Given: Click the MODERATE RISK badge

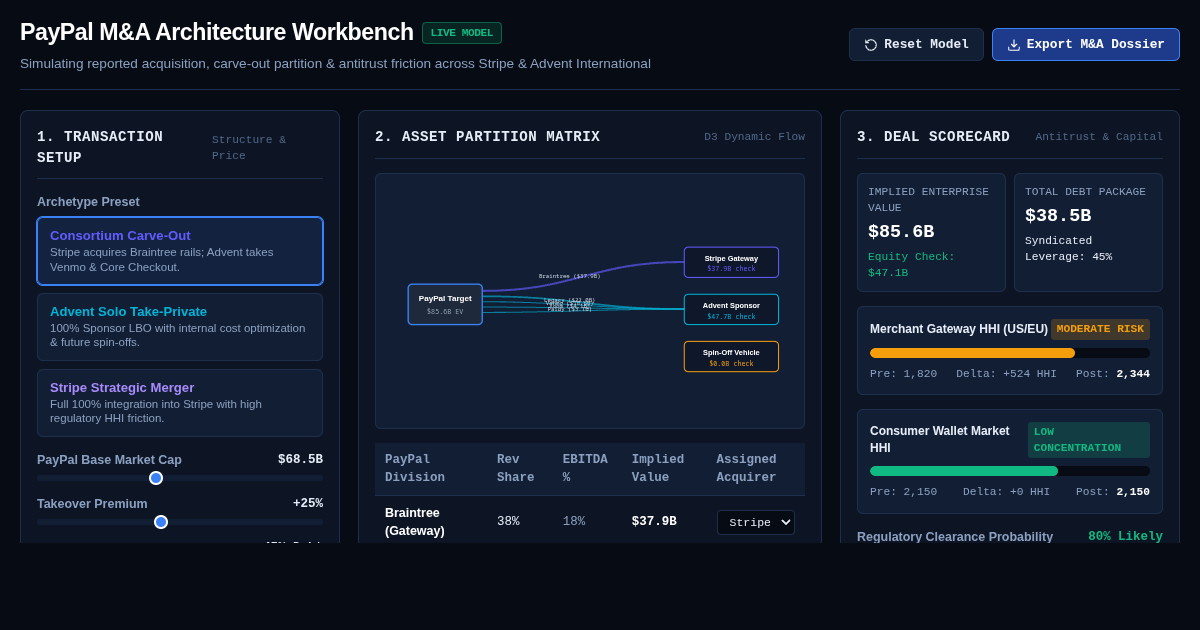Looking at the screenshot, I should point(1100,329).
